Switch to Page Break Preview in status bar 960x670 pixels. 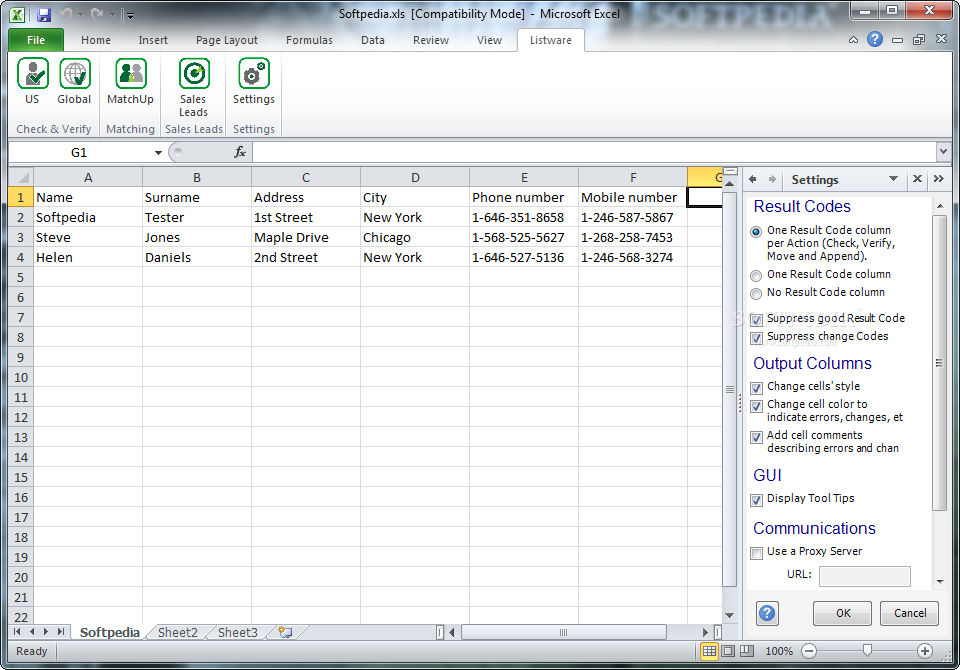coord(747,651)
